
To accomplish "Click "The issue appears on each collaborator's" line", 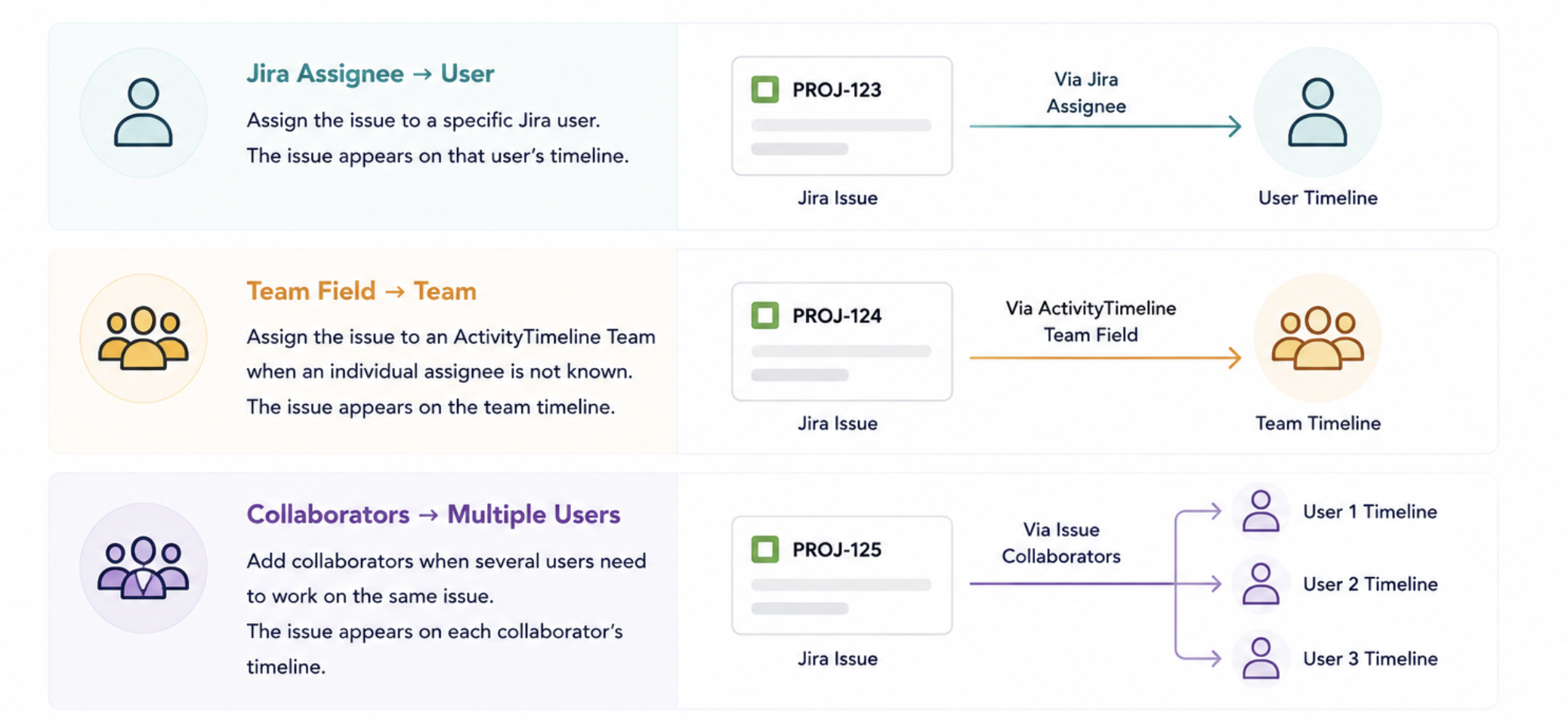I will point(434,631).
